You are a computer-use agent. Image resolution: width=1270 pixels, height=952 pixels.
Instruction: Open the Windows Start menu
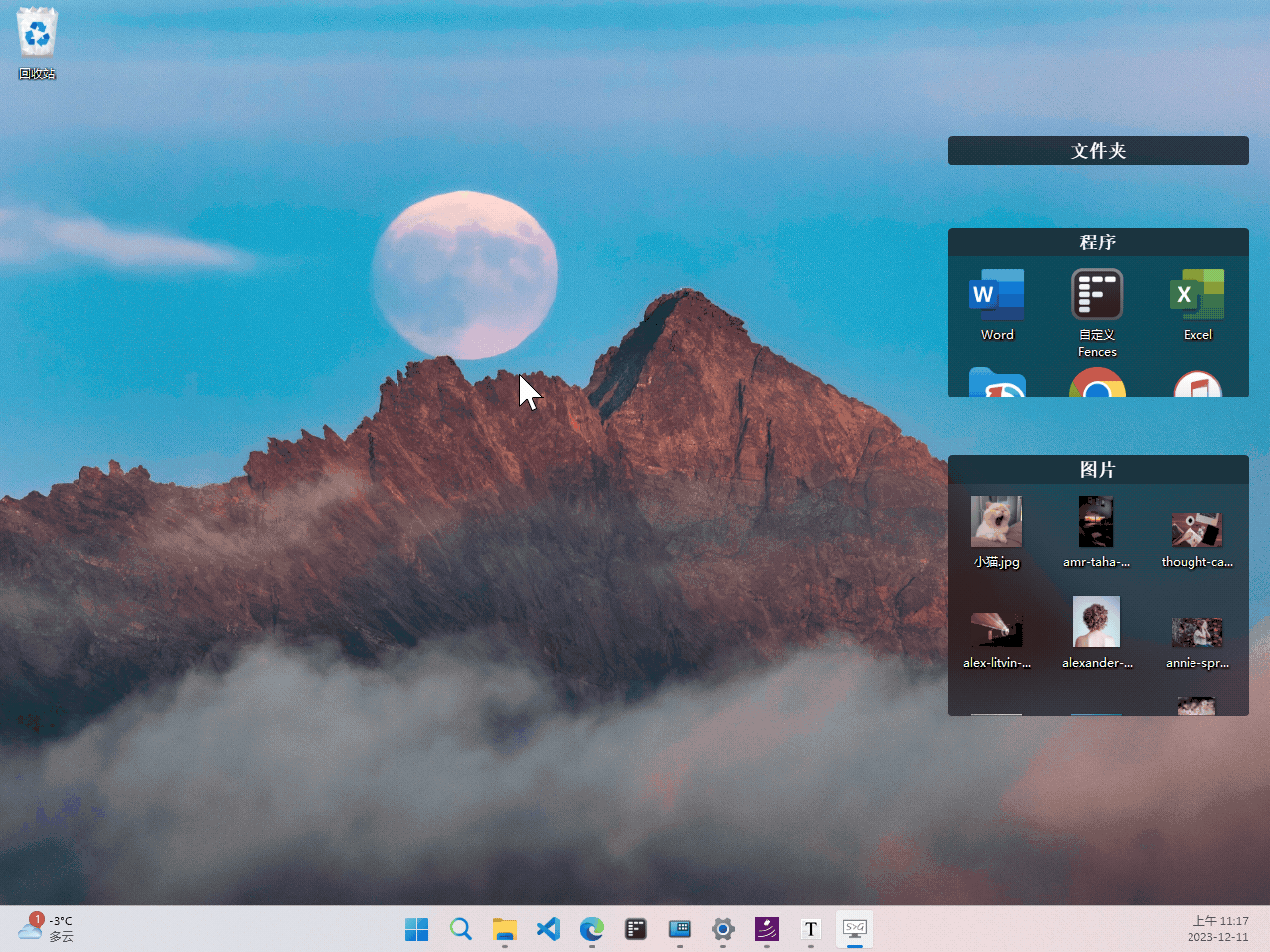click(x=417, y=929)
